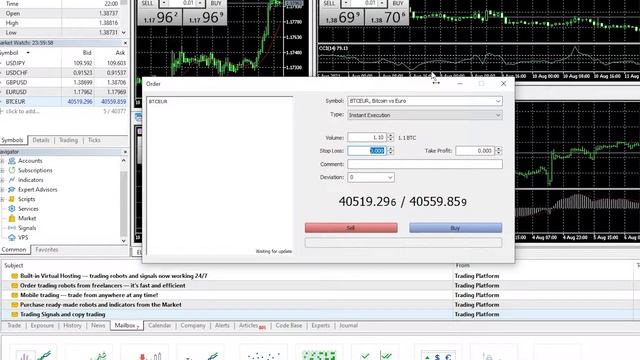
Task: Collapse the tick details chevron next to Low
Action: coord(124,33)
